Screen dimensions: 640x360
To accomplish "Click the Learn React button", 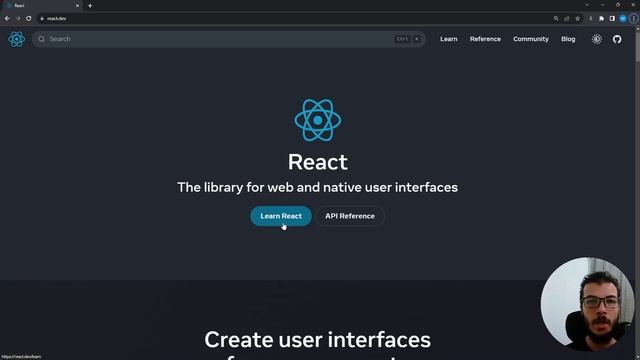I will tap(281, 216).
